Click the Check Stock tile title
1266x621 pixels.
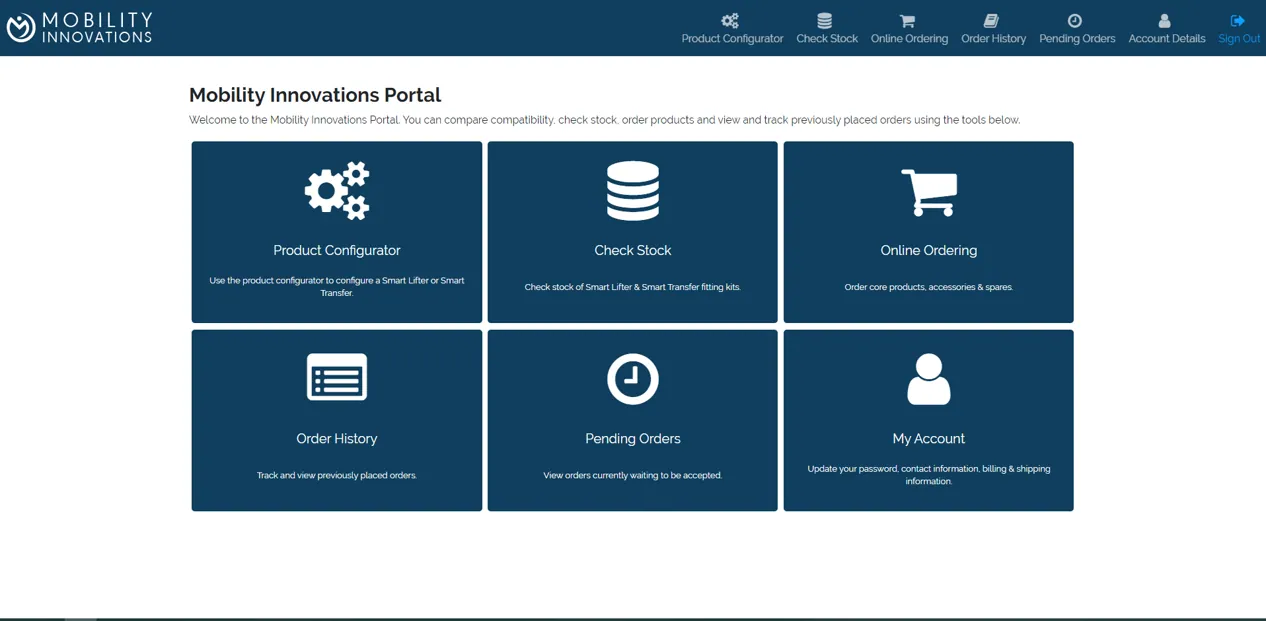click(x=633, y=251)
